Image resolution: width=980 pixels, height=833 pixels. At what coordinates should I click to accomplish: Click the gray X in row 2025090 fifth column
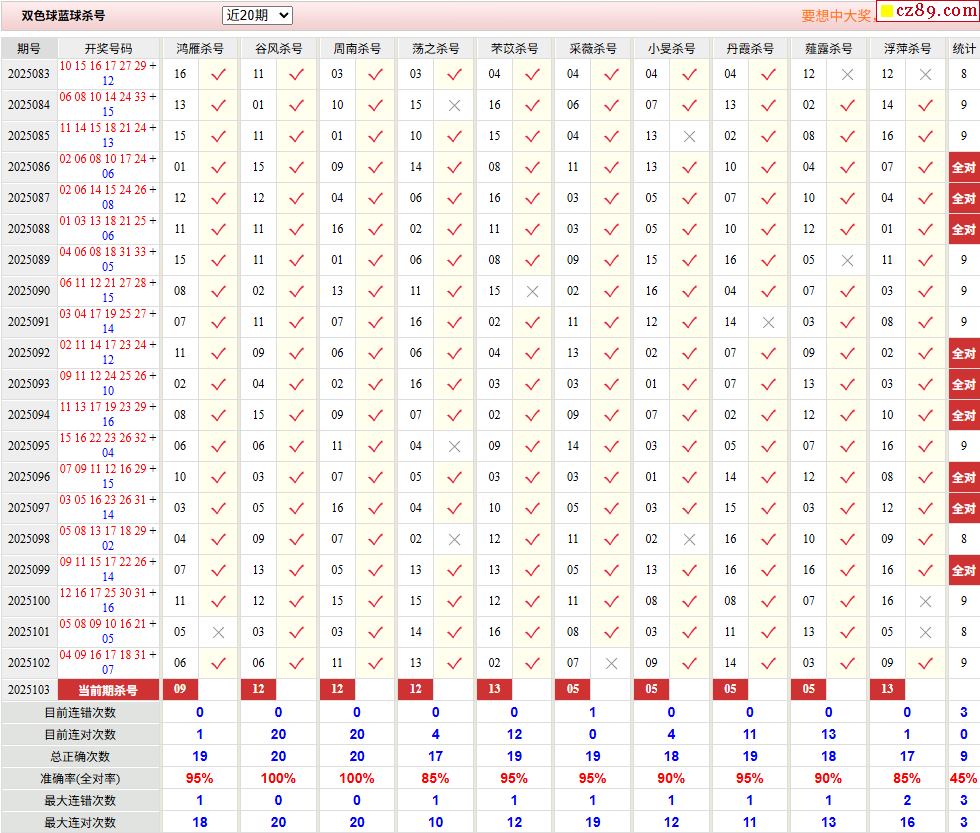[x=532, y=291]
